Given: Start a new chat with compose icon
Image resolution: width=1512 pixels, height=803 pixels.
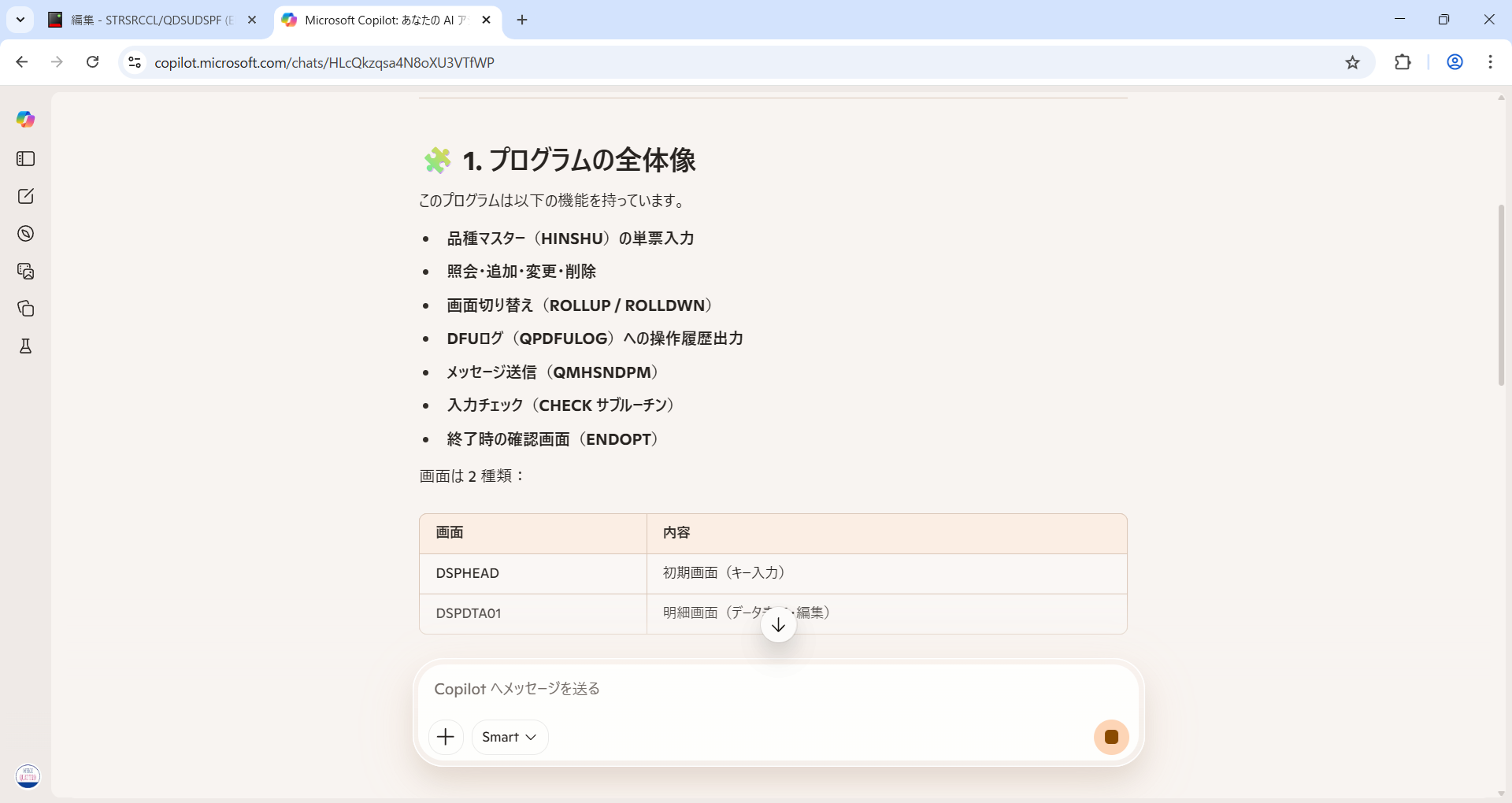Looking at the screenshot, I should (25, 196).
